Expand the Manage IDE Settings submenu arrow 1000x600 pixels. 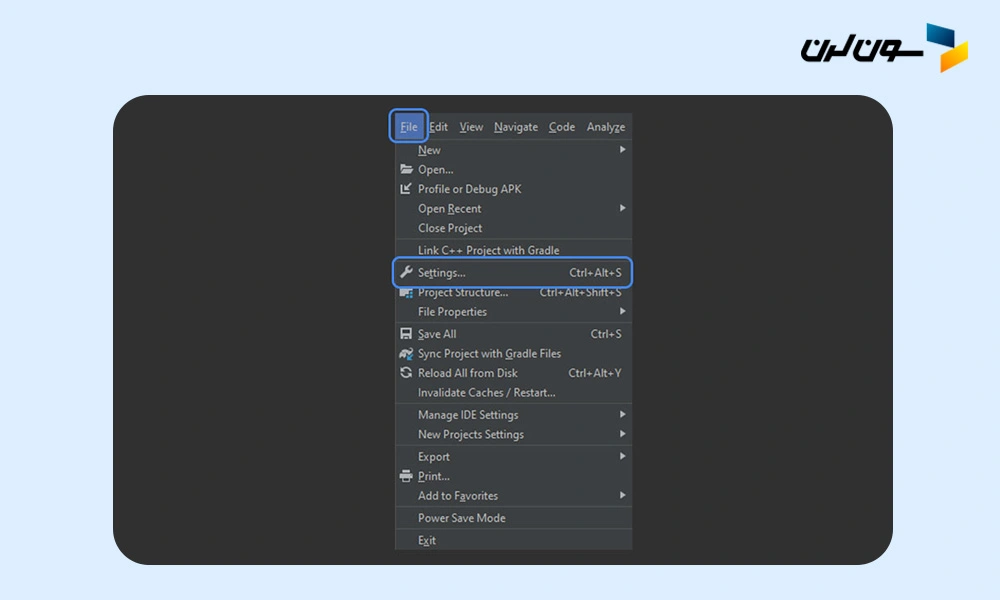622,414
